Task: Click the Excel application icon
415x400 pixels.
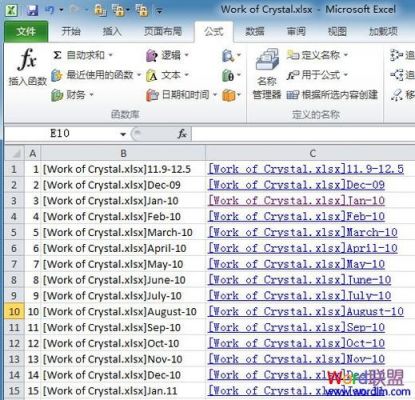Action: click(x=11, y=10)
